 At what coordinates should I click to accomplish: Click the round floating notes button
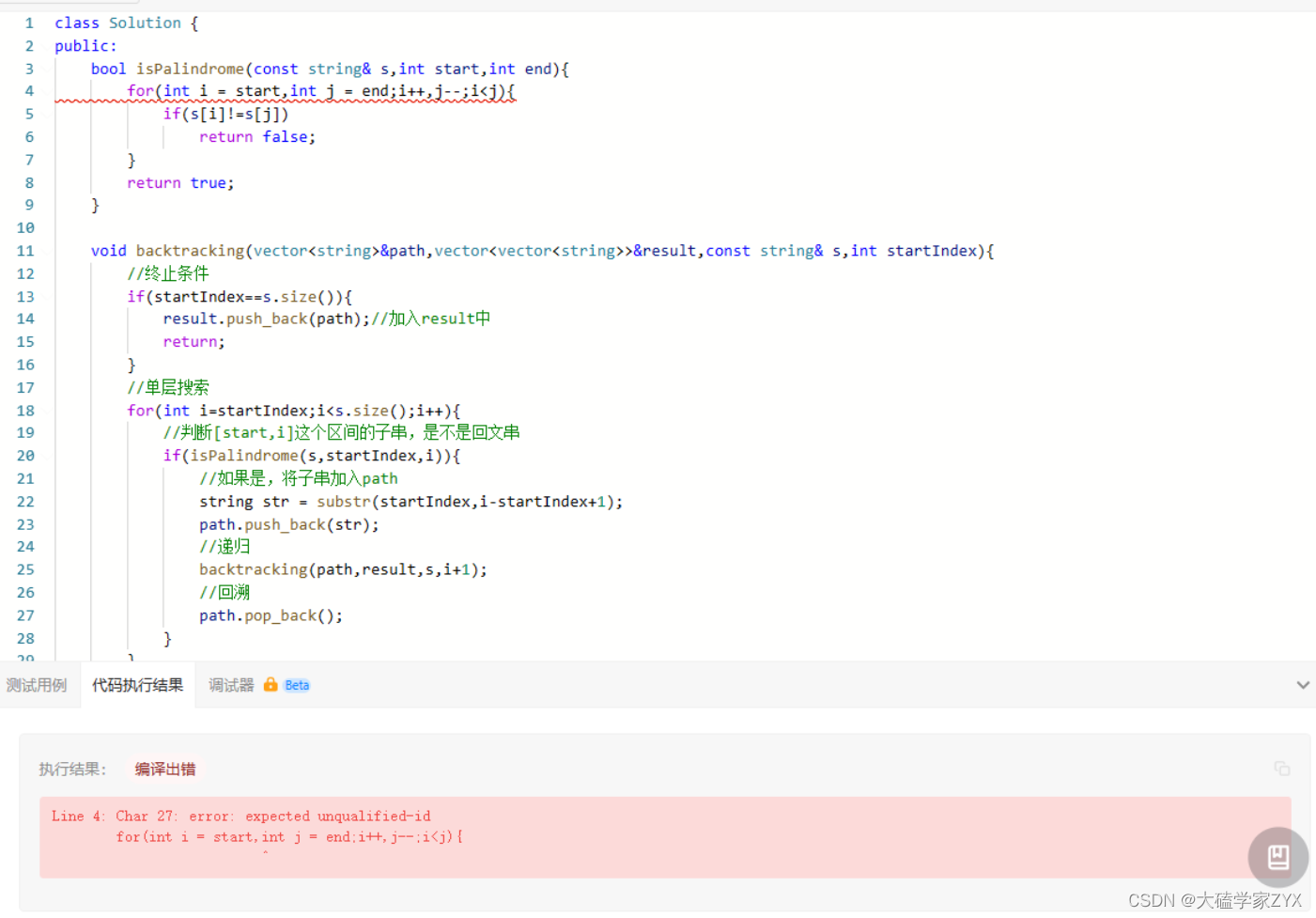coord(1277,857)
